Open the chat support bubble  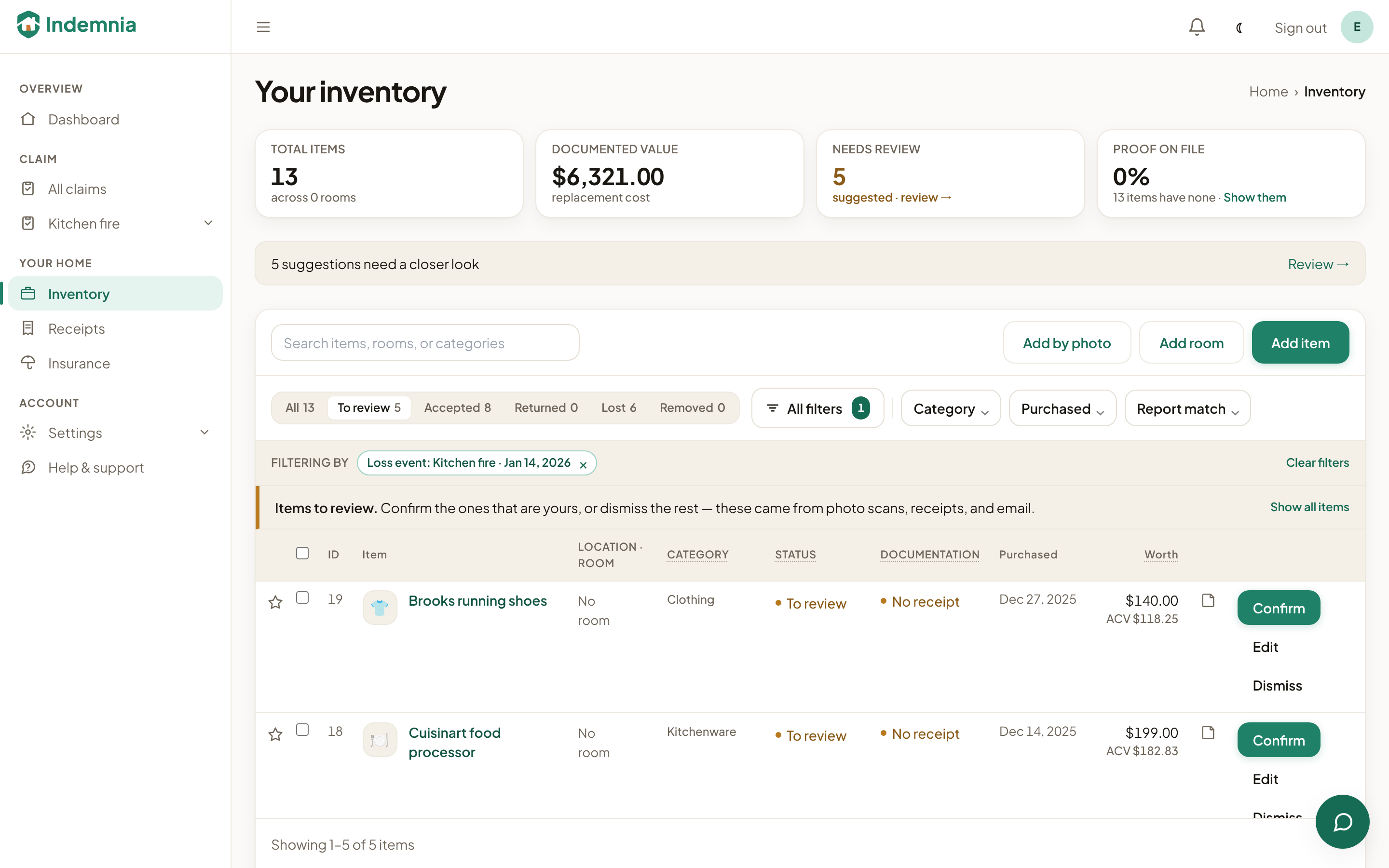tap(1342, 822)
